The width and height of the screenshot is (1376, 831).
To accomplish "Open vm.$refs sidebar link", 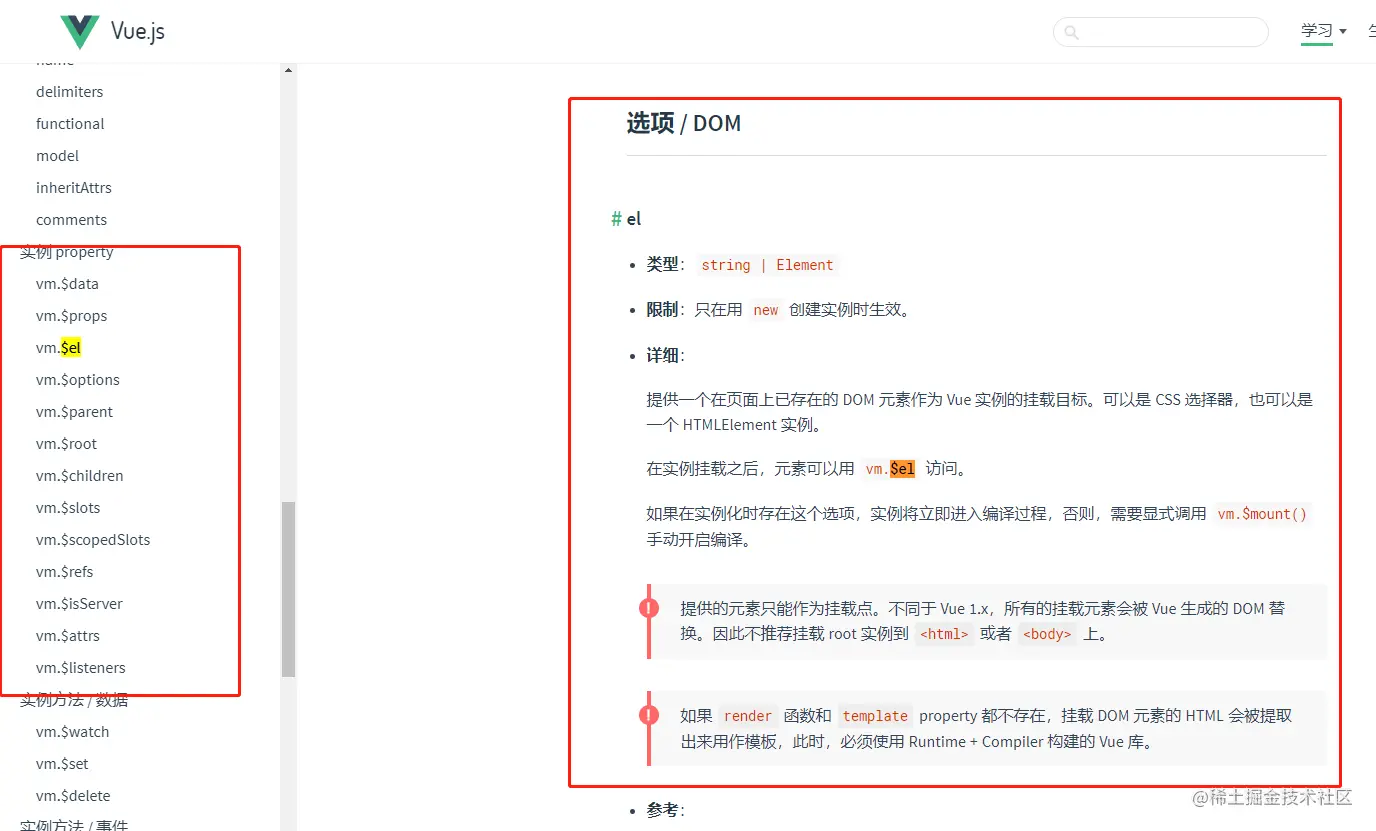I will (x=65, y=572).
